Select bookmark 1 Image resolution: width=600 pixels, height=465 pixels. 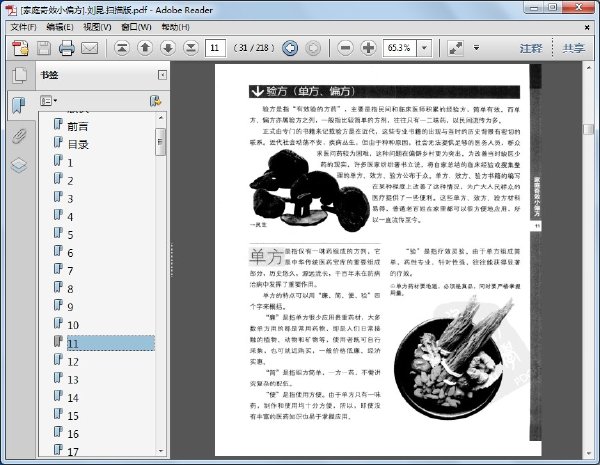click(70, 163)
